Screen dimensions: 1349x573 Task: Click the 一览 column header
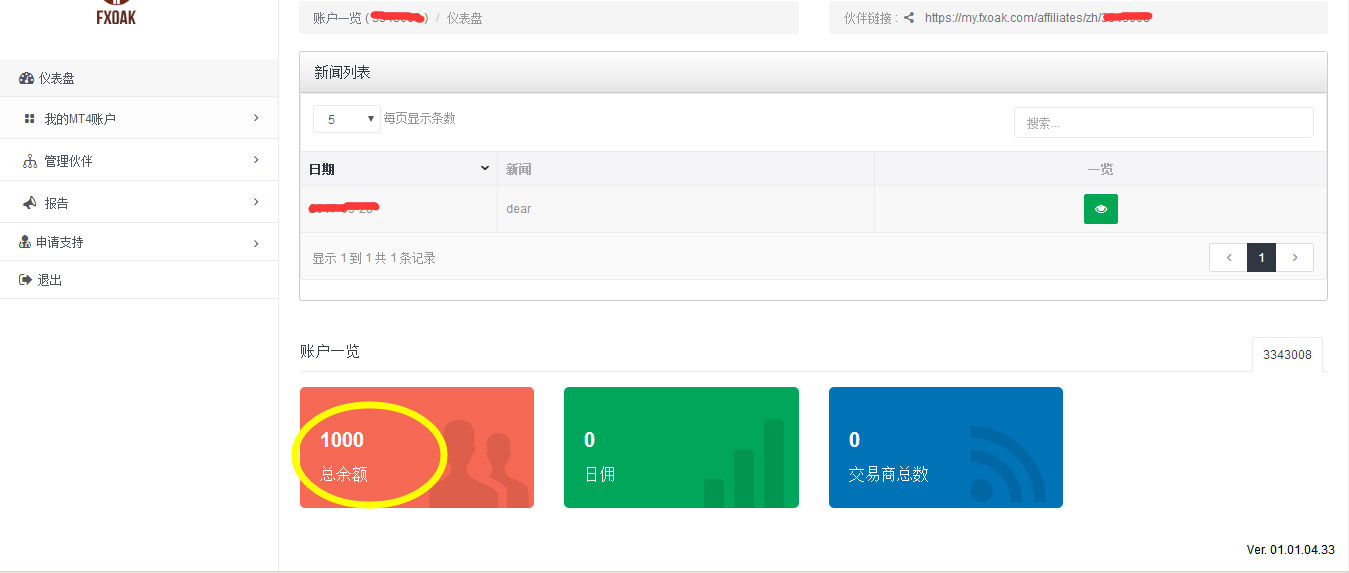[x=1100, y=169]
